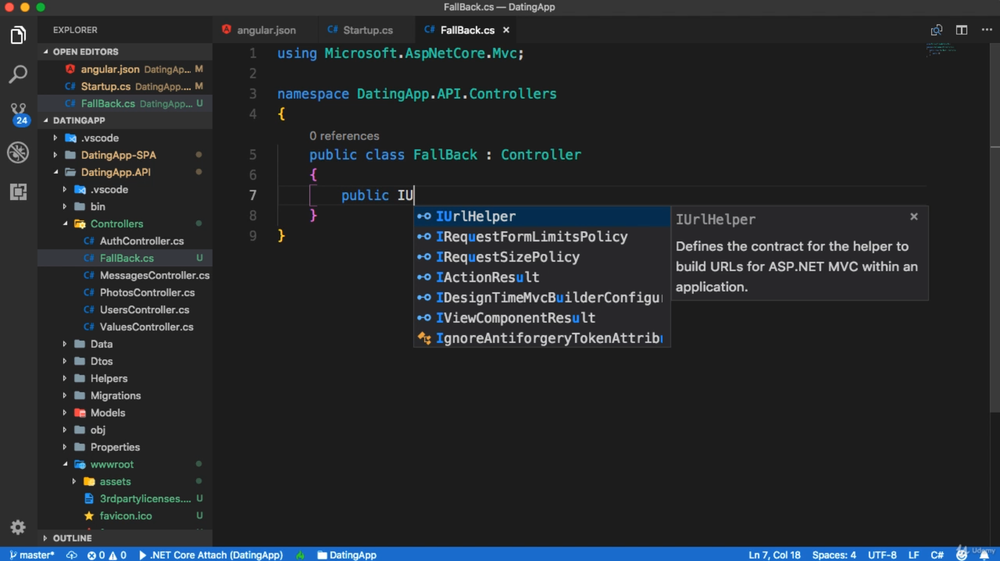This screenshot has width=1000, height=561.
Task: Choose IRequestFormLimitsPolicy suggestion
Action: [542, 237]
